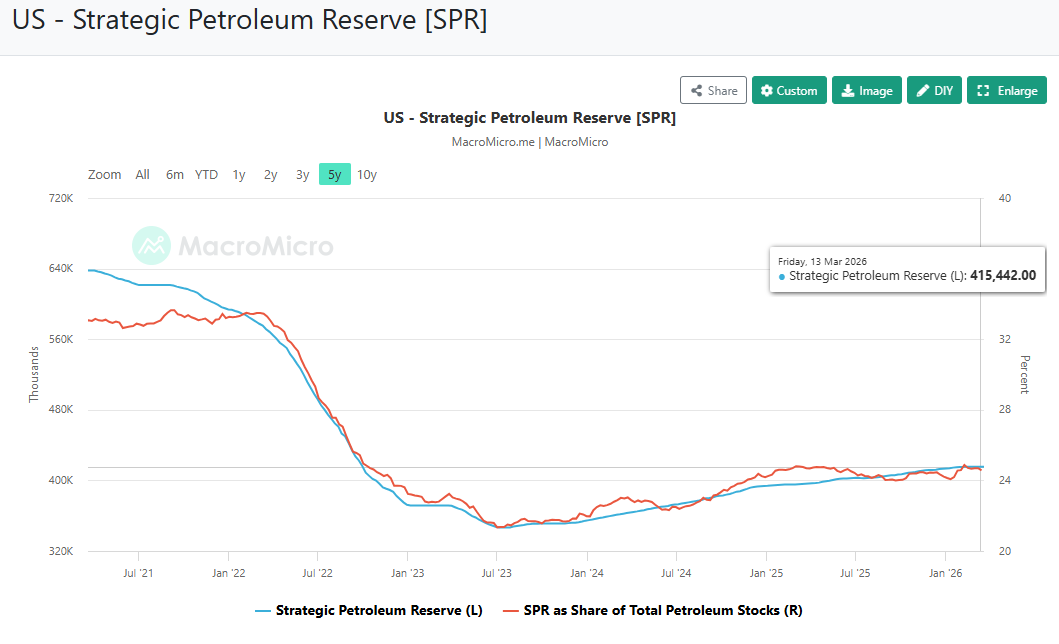Click the 24 right axis label
Screen dimensions: 1059x644
pos(1004,481)
